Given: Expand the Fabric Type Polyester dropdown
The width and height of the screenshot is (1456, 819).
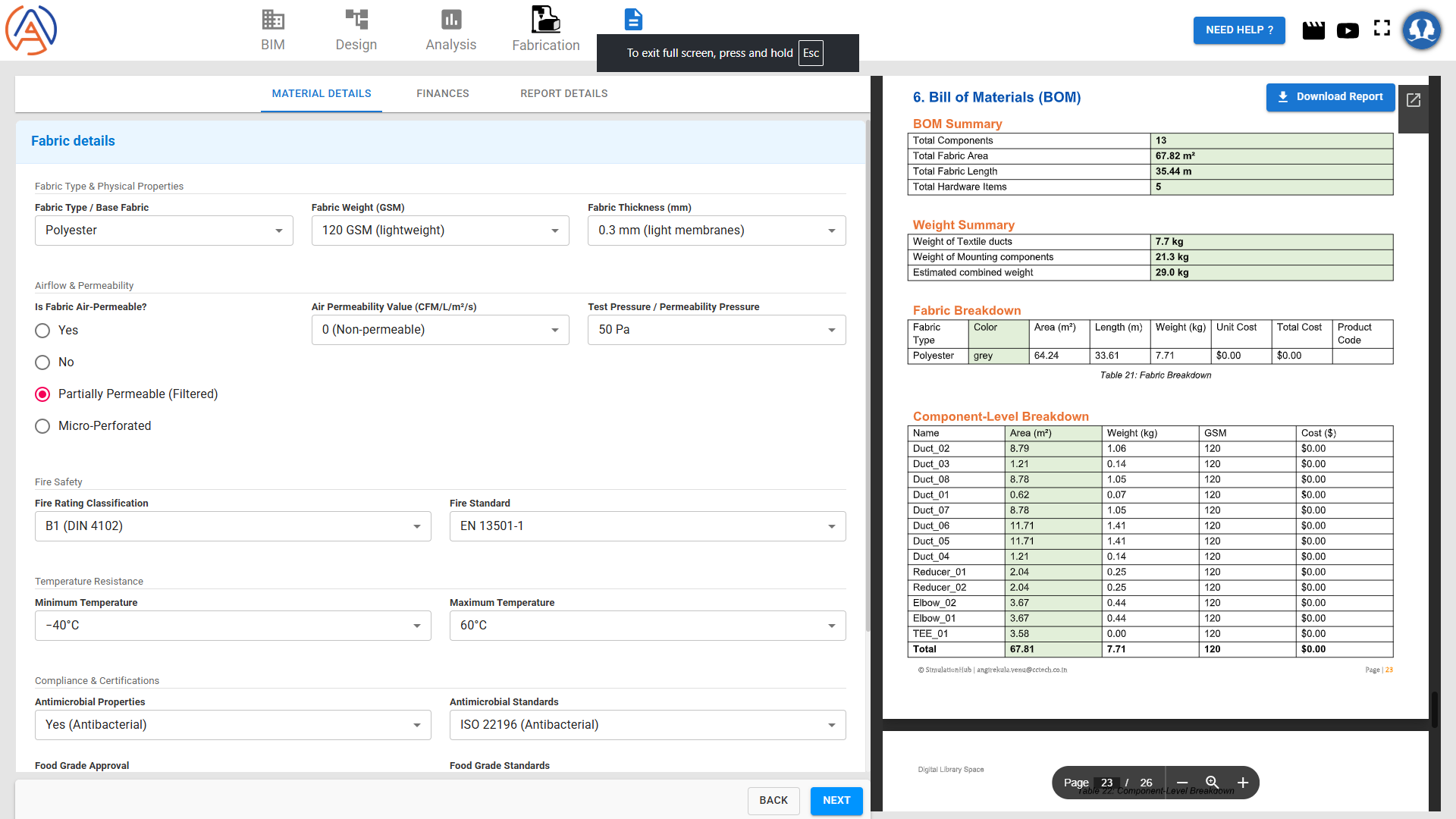Looking at the screenshot, I should [164, 231].
